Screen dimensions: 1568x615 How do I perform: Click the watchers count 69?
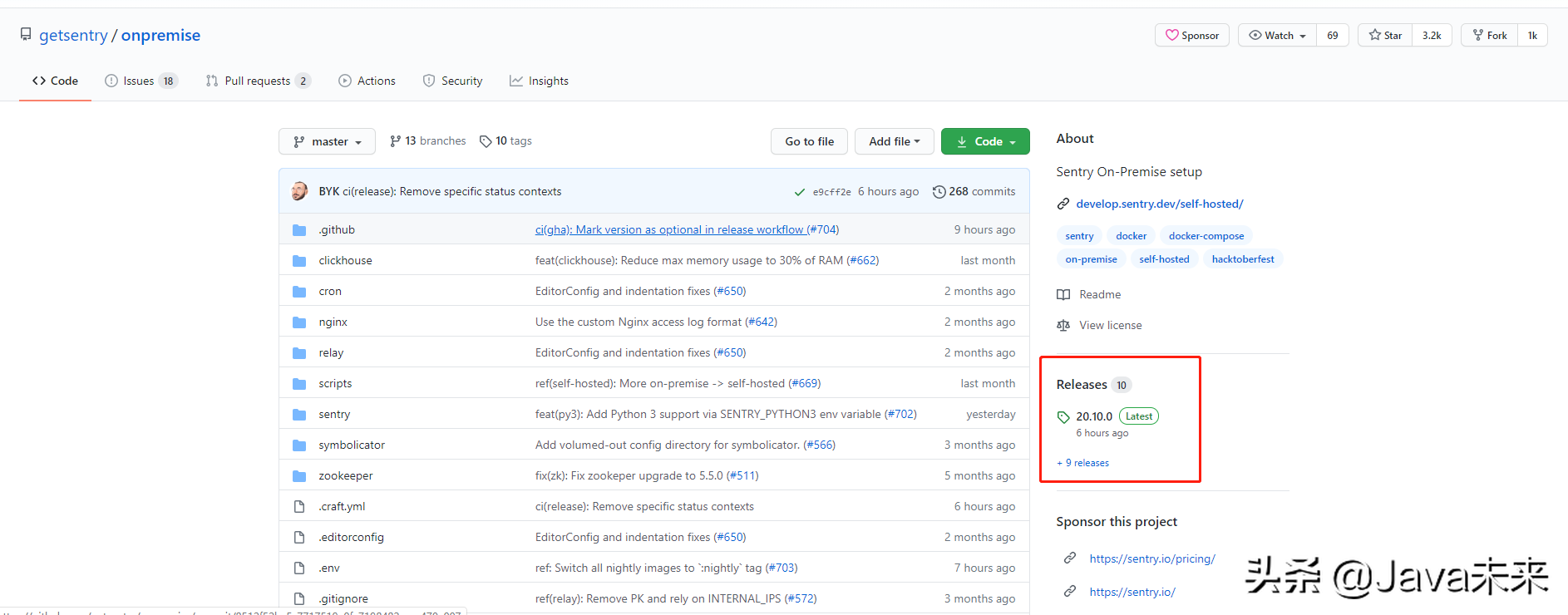tap(1332, 35)
